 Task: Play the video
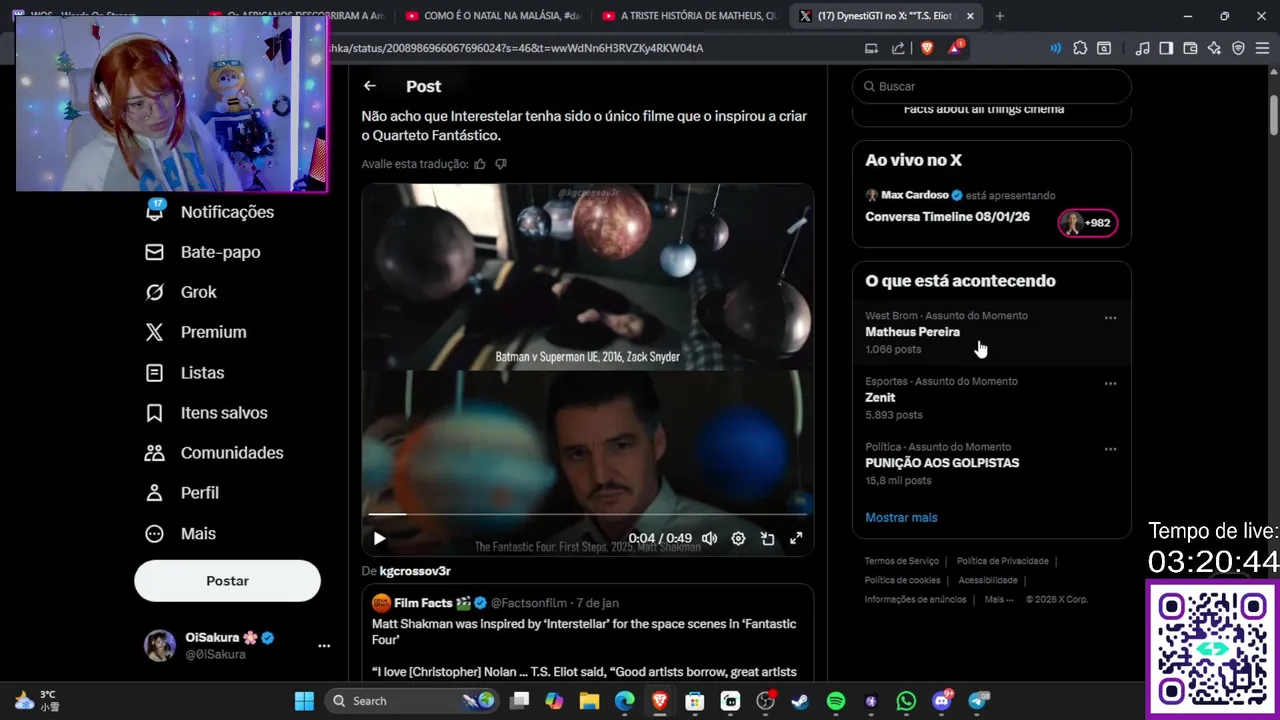click(379, 538)
